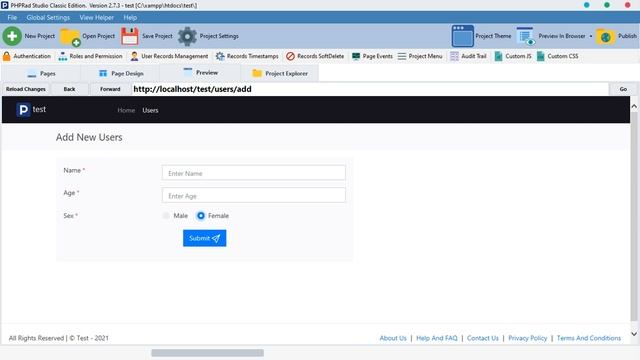Click the Project Theme window icon
Image resolution: width=640 pixels, height=360 pixels.
tap(462, 36)
